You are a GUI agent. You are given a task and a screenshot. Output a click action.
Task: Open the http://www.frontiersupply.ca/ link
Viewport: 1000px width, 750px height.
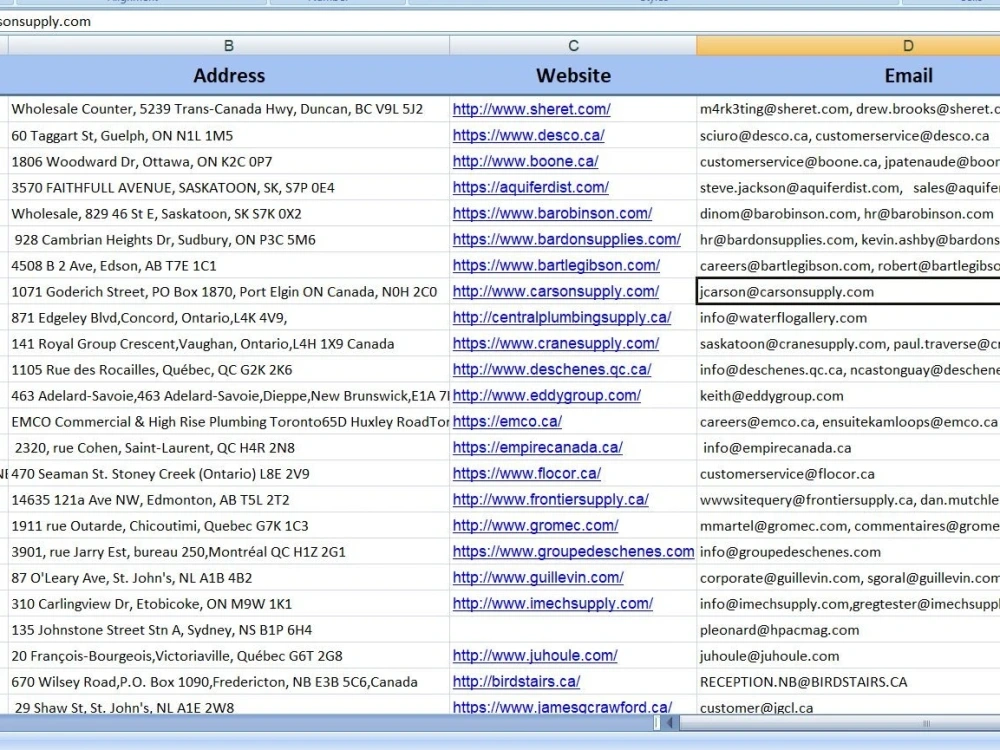550,499
